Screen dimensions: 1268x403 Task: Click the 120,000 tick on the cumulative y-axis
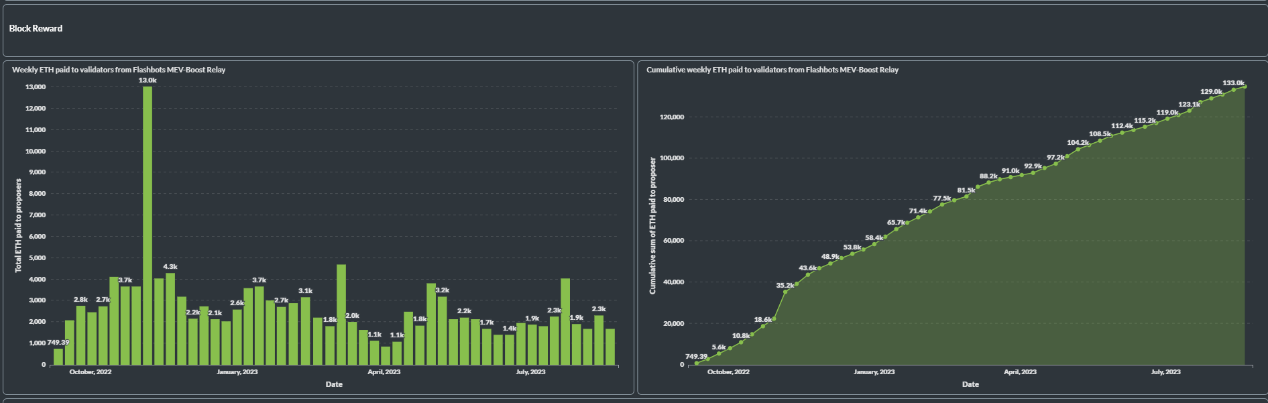672,117
